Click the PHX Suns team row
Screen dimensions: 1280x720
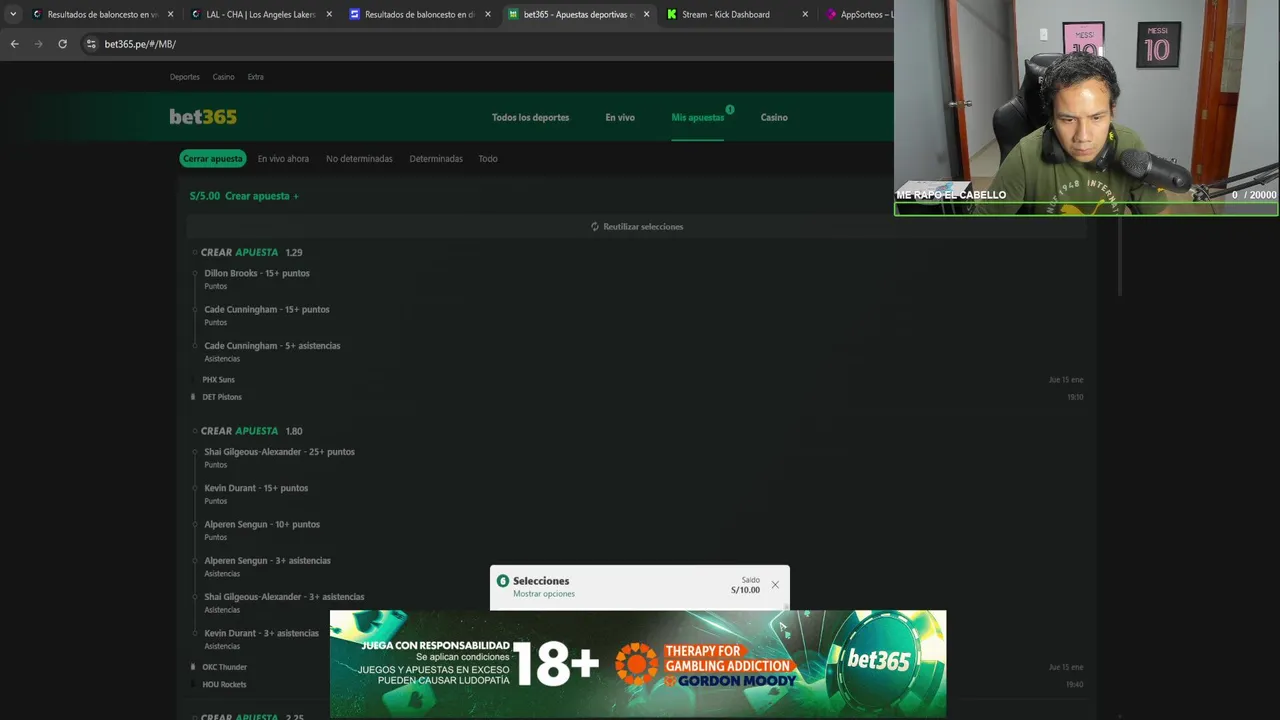[219, 380]
